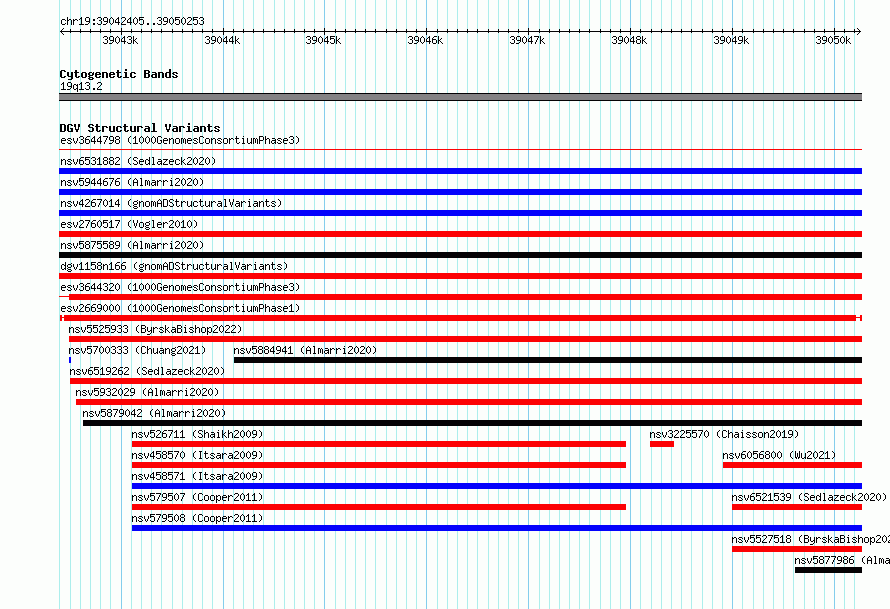Click the red bar of nsv6519262
The height and width of the screenshot is (609, 890).
[x=466, y=381]
